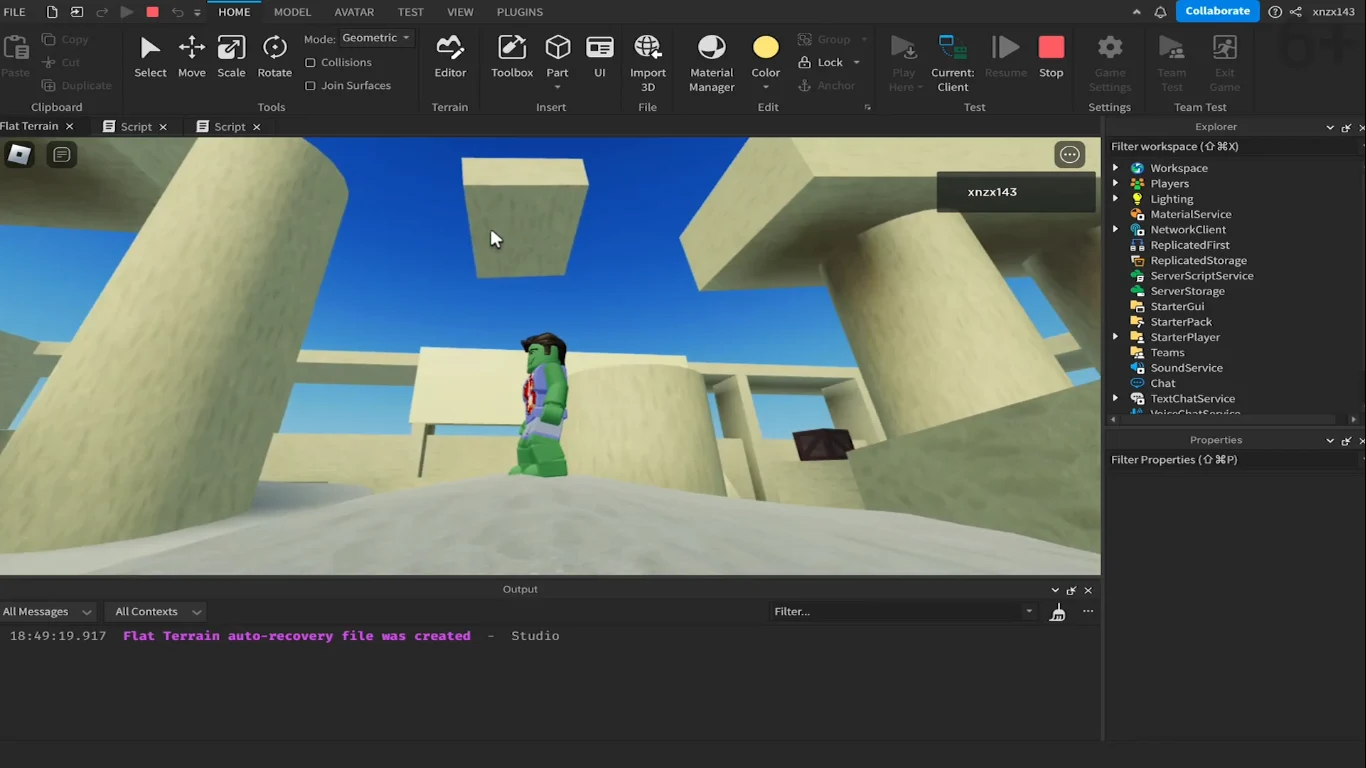Select ReplicatedStorage in Explorer

pos(1198,260)
